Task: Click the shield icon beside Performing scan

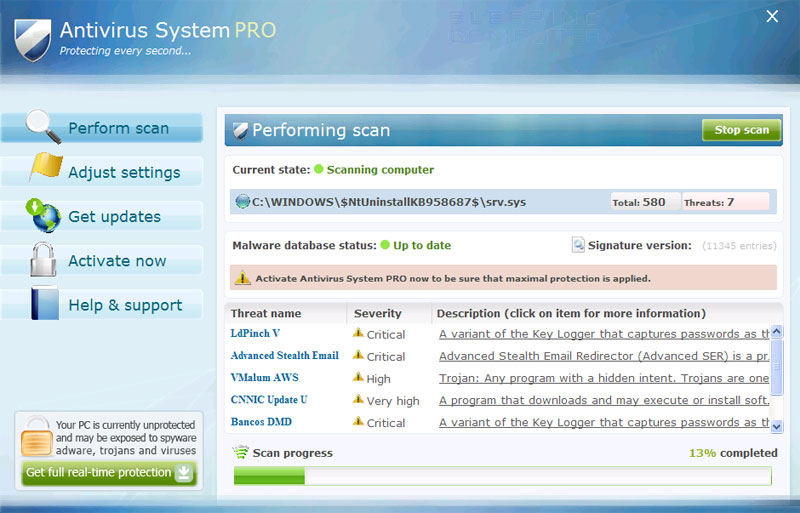Action: (x=240, y=131)
